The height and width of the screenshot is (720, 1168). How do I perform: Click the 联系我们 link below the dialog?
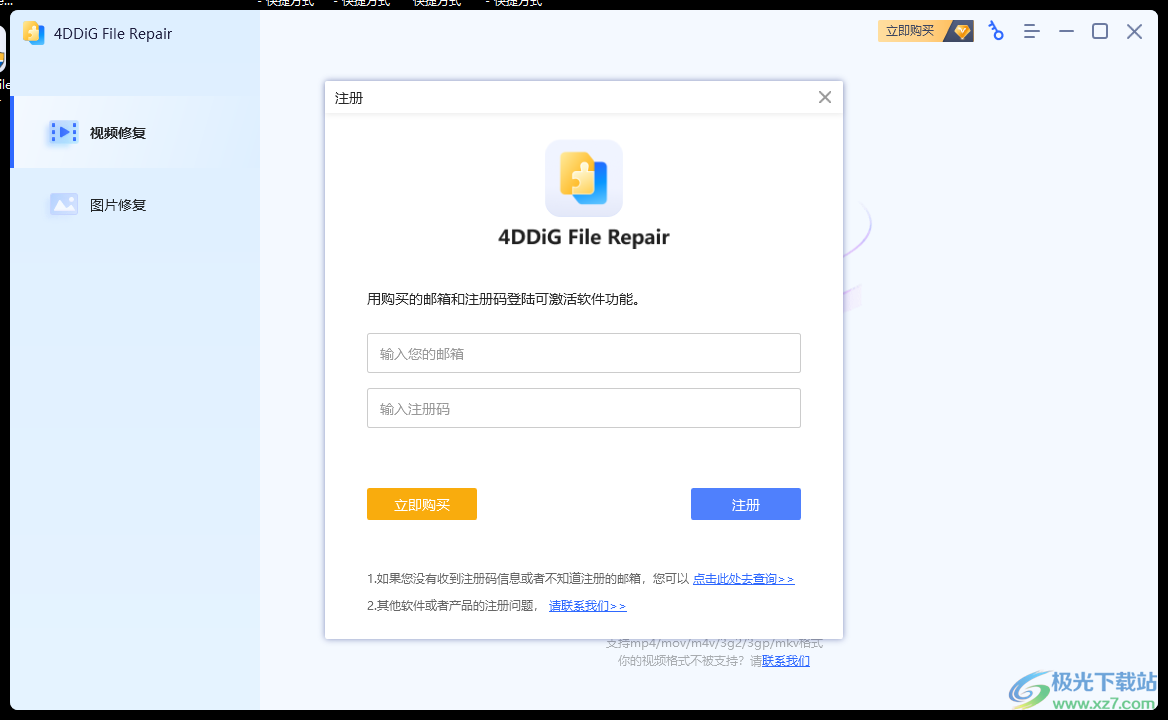785,660
